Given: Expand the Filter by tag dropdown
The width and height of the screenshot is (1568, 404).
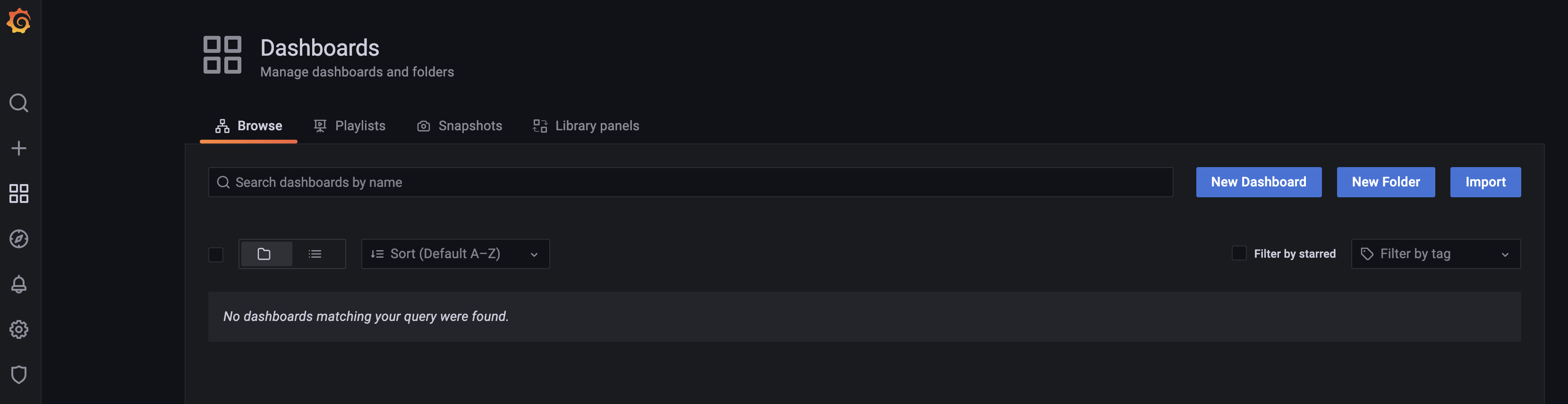Looking at the screenshot, I should 1435,254.
